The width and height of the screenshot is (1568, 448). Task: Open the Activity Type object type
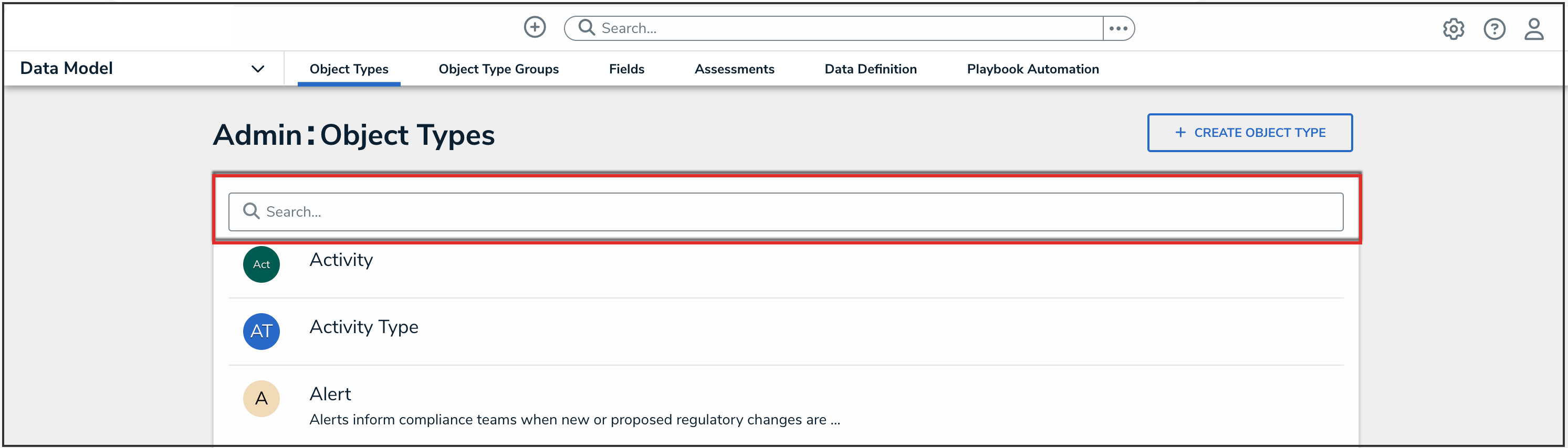[x=364, y=327]
